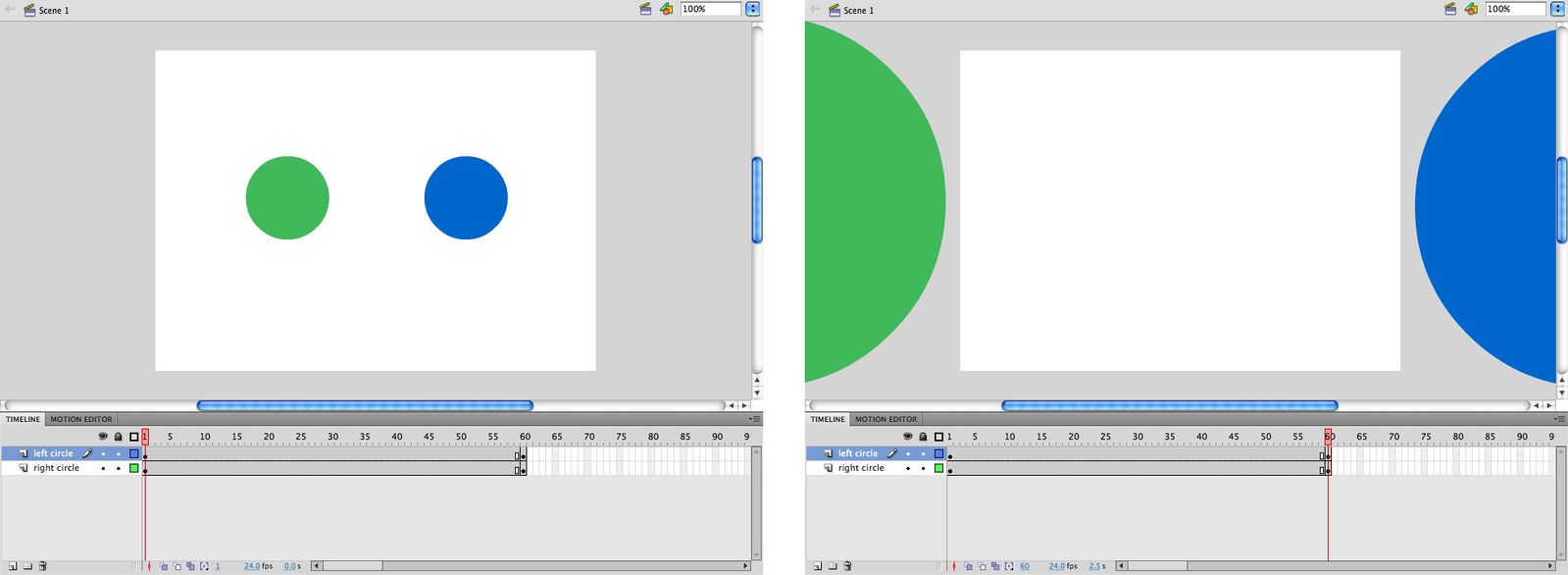1568x575 pixels.
Task: Click the small green circle on the stage
Action: click(287, 197)
